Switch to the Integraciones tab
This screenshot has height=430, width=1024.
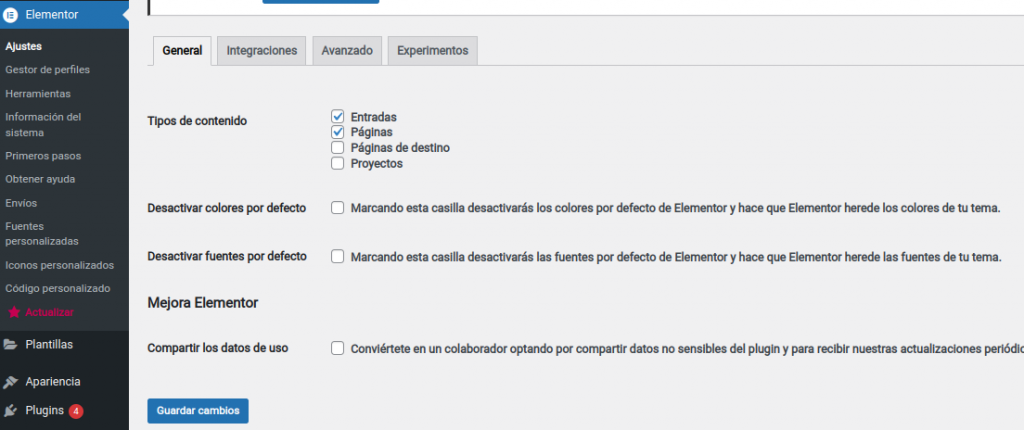[x=261, y=51]
